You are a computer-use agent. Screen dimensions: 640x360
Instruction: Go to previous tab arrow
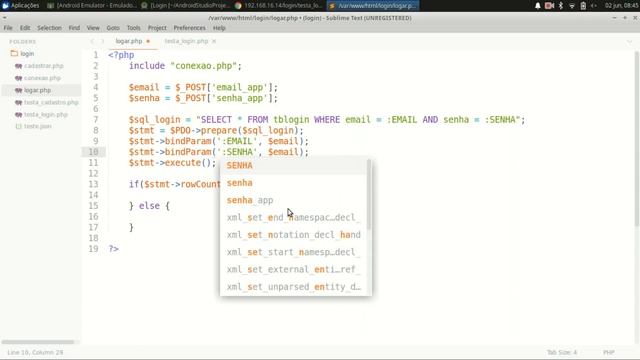tap(92, 41)
